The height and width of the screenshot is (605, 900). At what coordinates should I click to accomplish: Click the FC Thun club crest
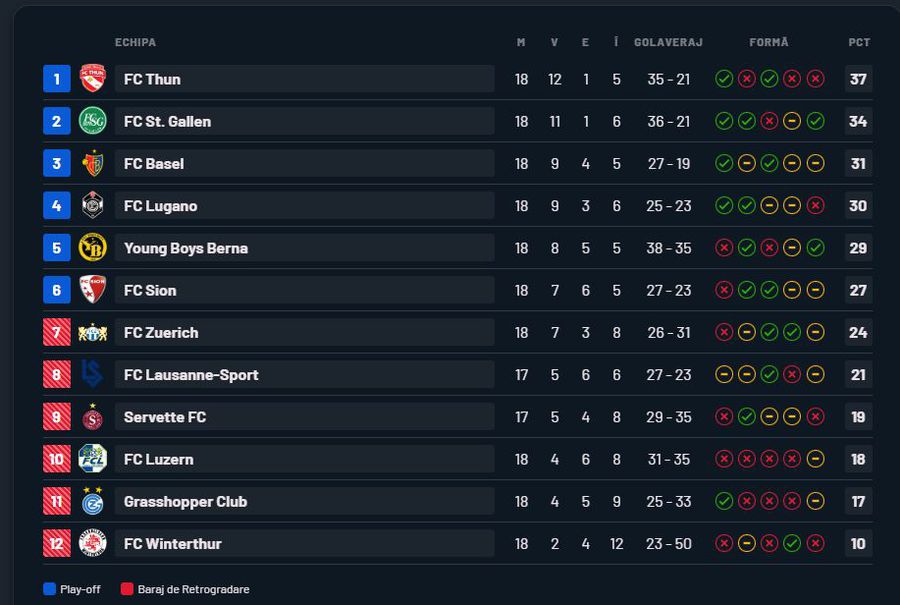92,79
